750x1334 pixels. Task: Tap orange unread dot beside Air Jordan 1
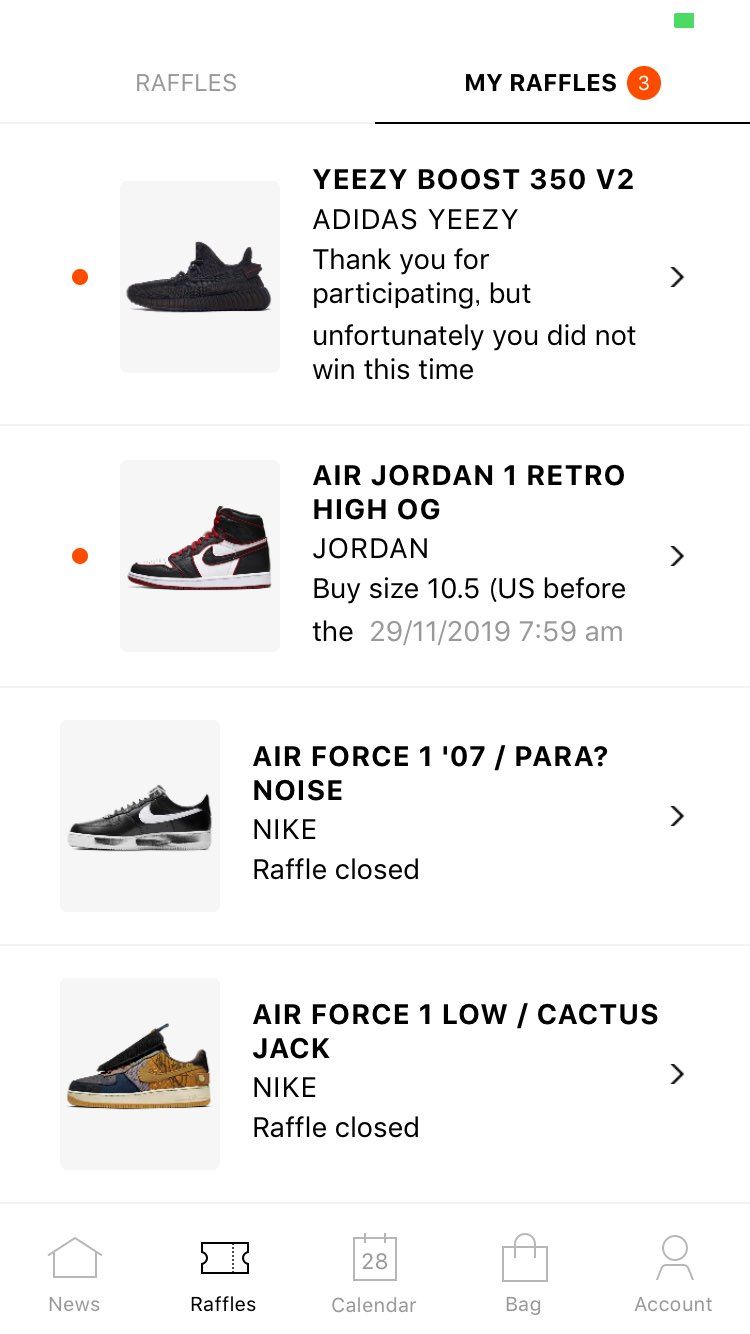(x=80, y=556)
